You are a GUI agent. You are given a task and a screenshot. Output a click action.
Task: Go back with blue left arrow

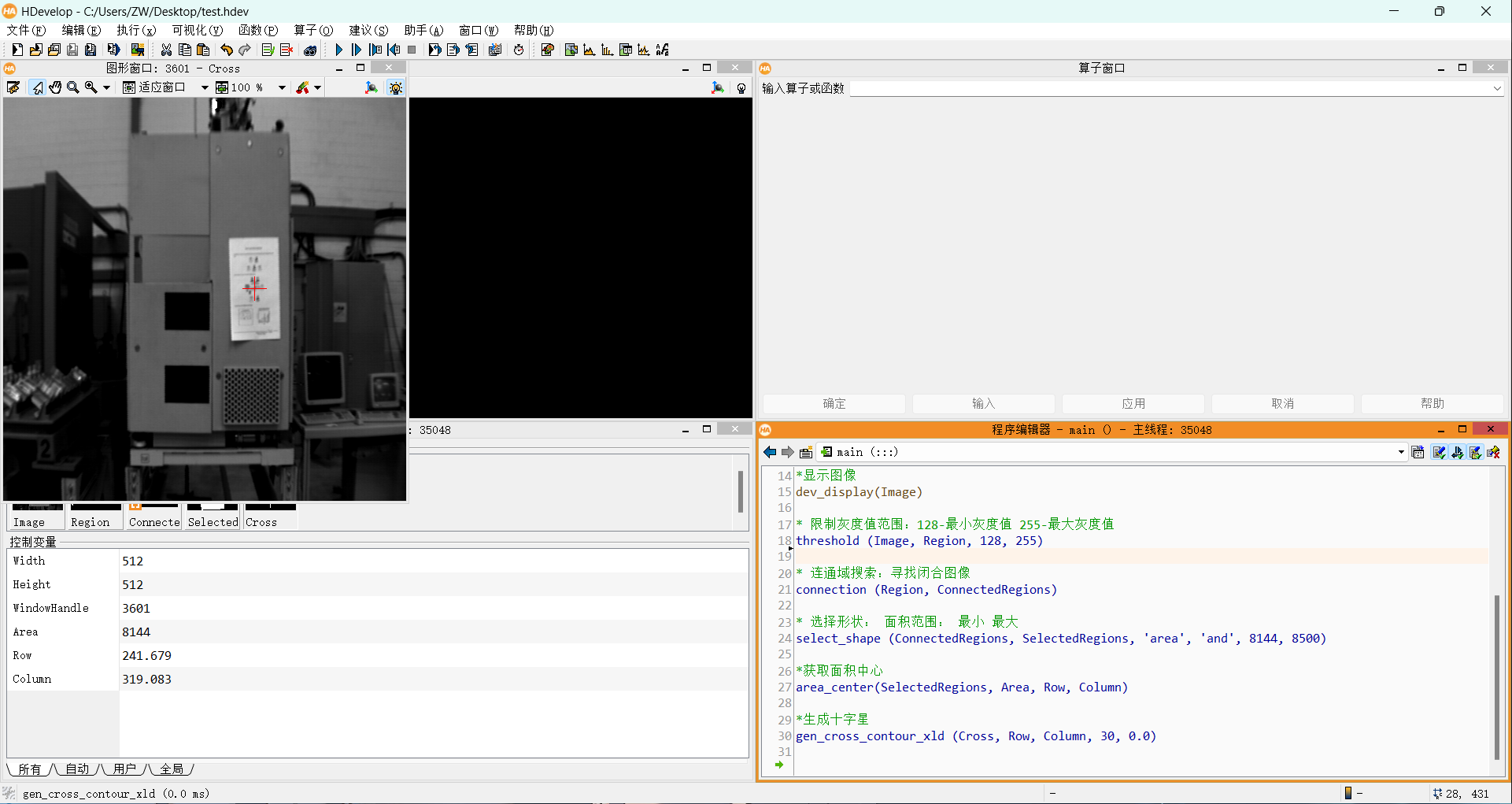770,452
